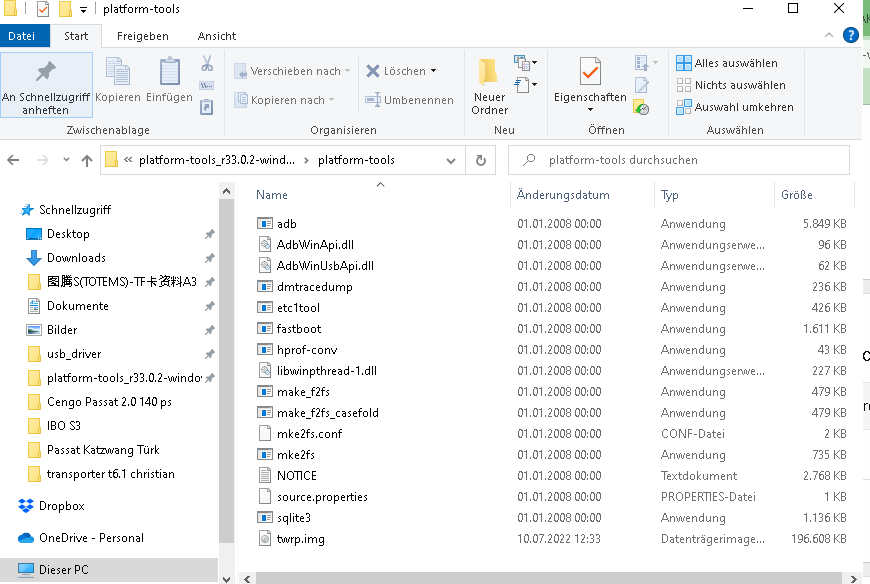
Task: Open the usb_driver folder in sidebar
Action: tap(64, 354)
